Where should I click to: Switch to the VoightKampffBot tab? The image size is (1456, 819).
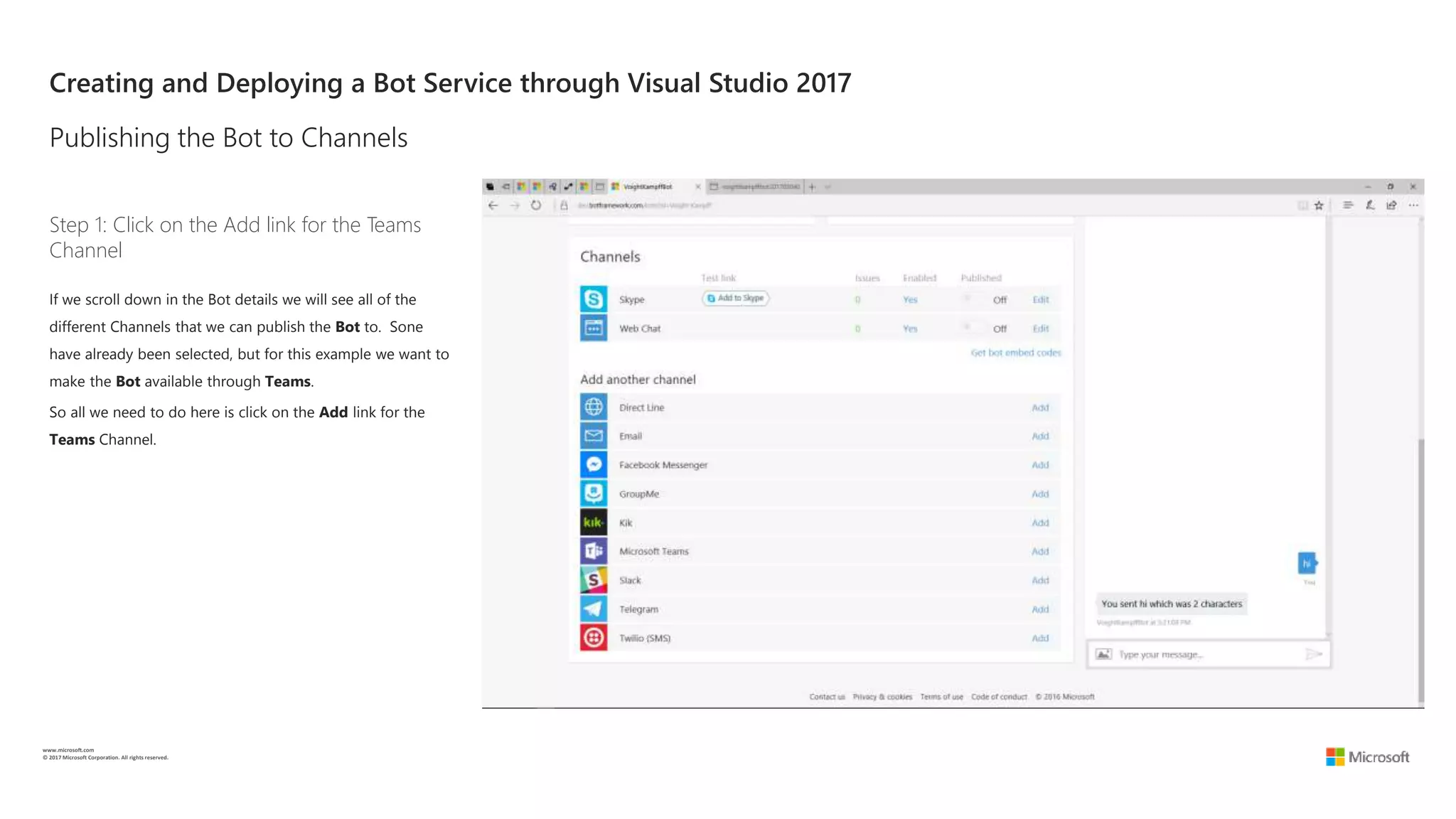[648, 187]
